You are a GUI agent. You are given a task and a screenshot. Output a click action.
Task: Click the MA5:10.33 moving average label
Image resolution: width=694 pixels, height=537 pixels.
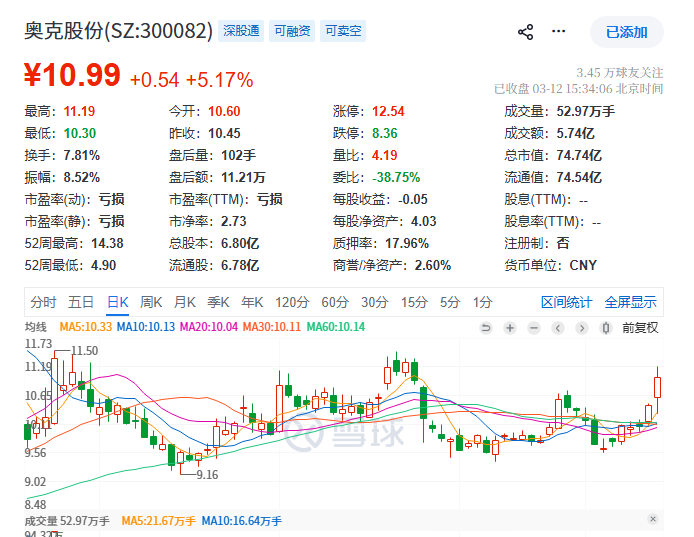pos(86,327)
